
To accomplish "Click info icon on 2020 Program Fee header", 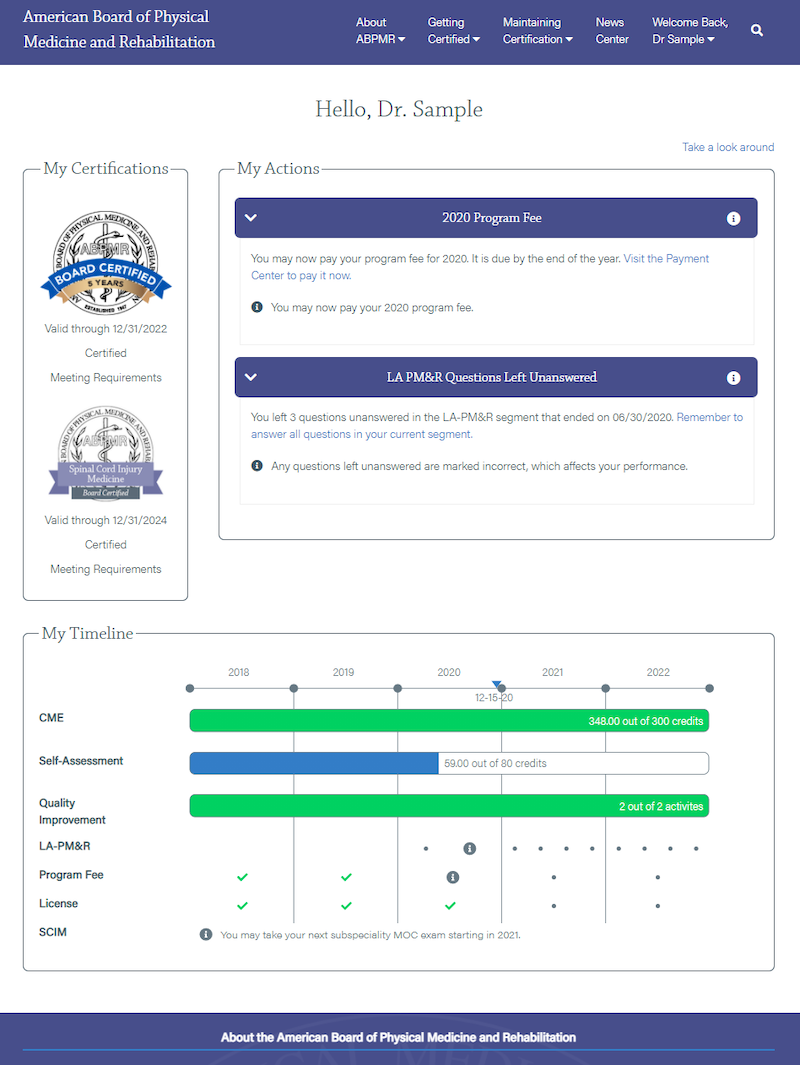I will [733, 218].
